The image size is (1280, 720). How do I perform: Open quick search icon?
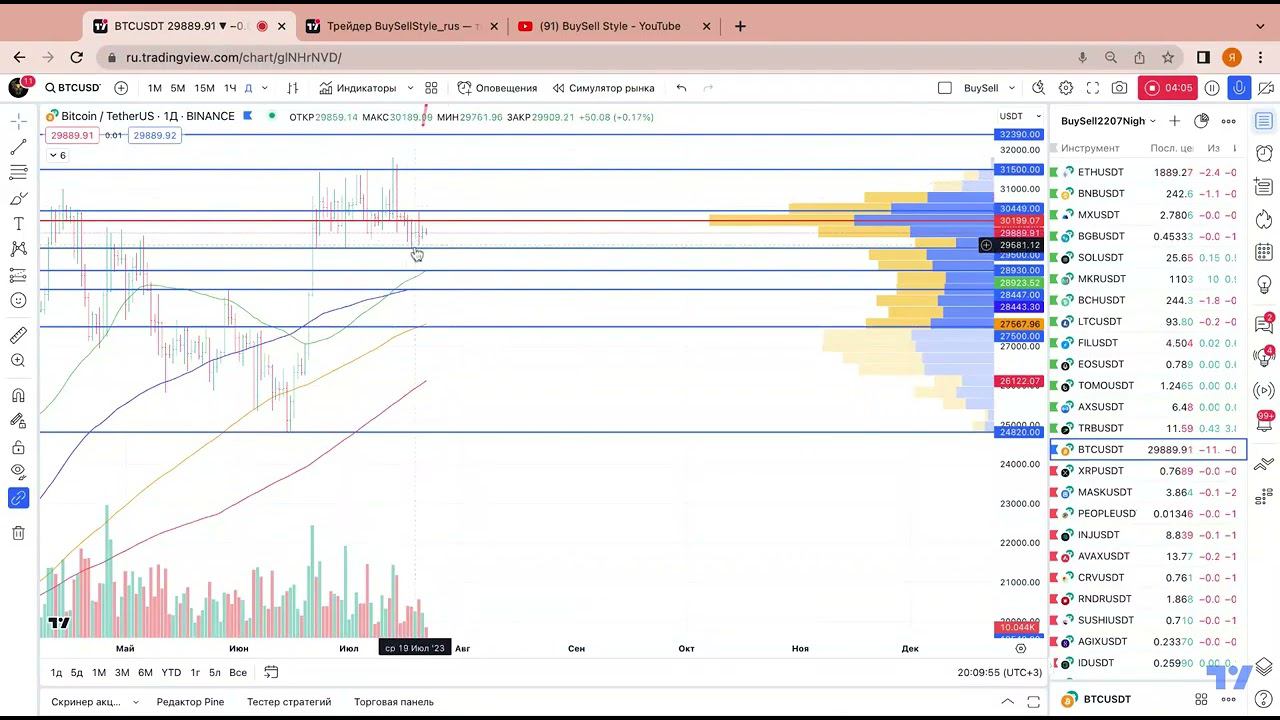pos(1039,88)
